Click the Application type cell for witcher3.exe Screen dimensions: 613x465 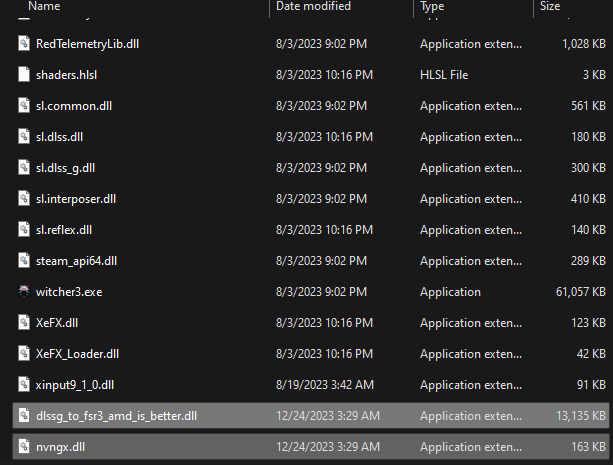[x=450, y=292]
